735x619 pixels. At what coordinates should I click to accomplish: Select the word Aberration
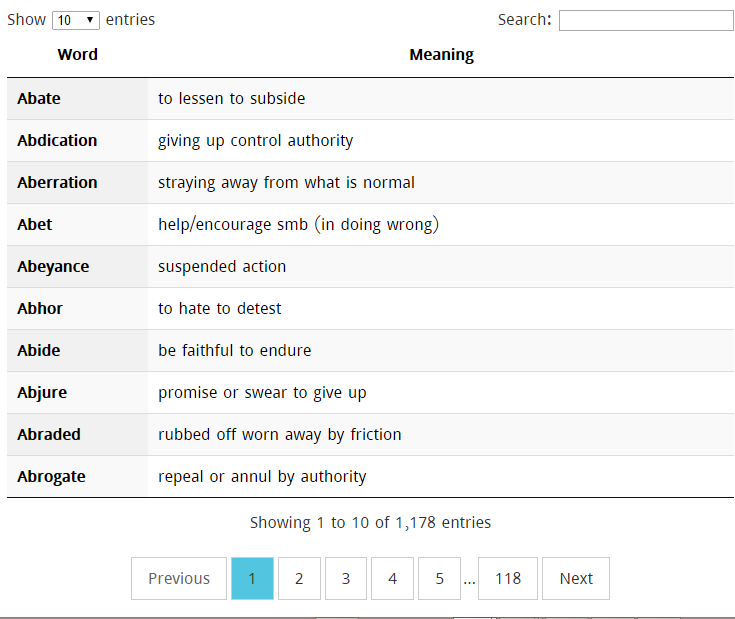pyautogui.click(x=57, y=182)
